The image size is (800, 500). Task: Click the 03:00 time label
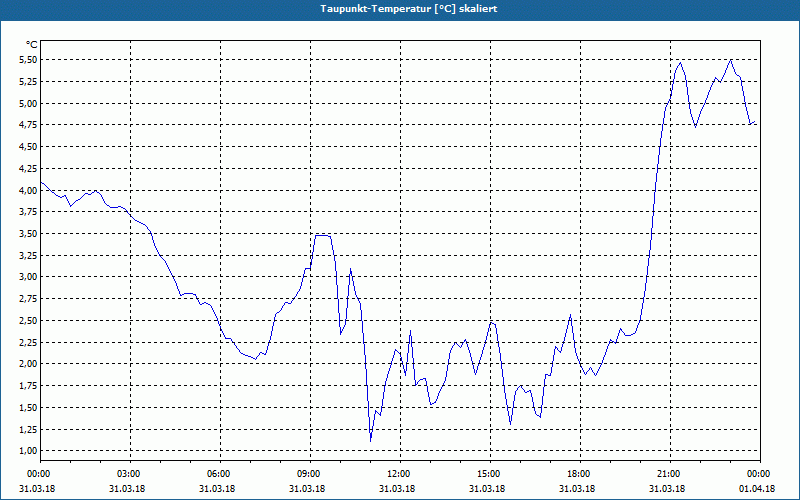(x=131, y=473)
